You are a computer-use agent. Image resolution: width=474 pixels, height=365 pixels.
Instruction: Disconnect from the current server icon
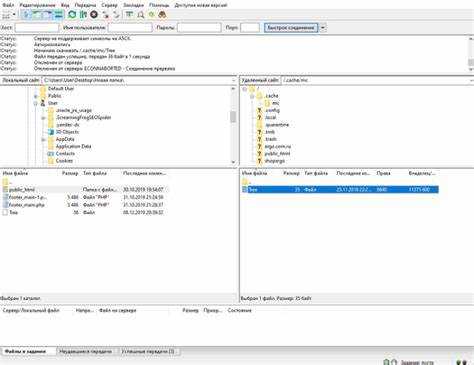coord(105,15)
